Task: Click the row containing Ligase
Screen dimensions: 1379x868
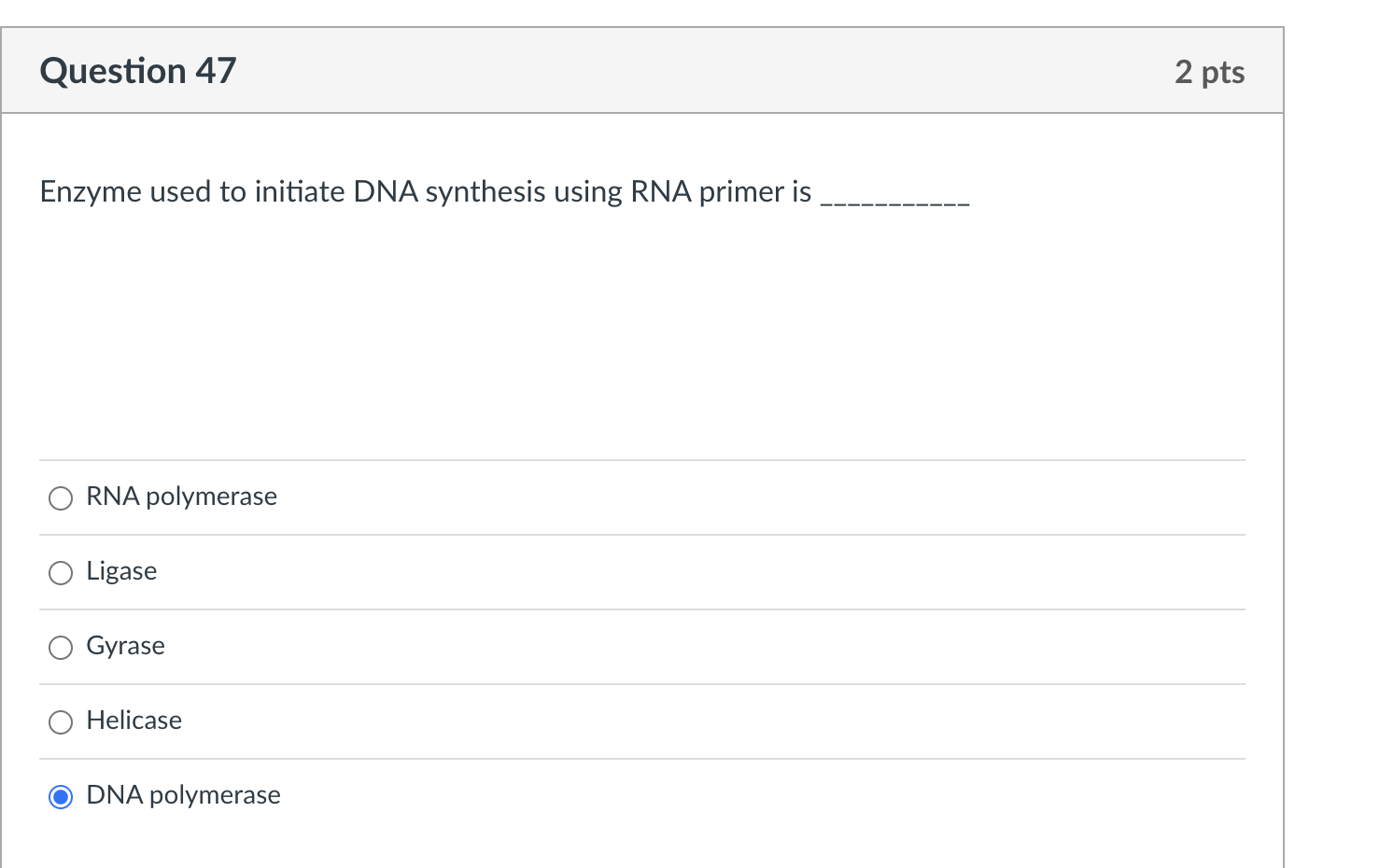Action: 642,572
